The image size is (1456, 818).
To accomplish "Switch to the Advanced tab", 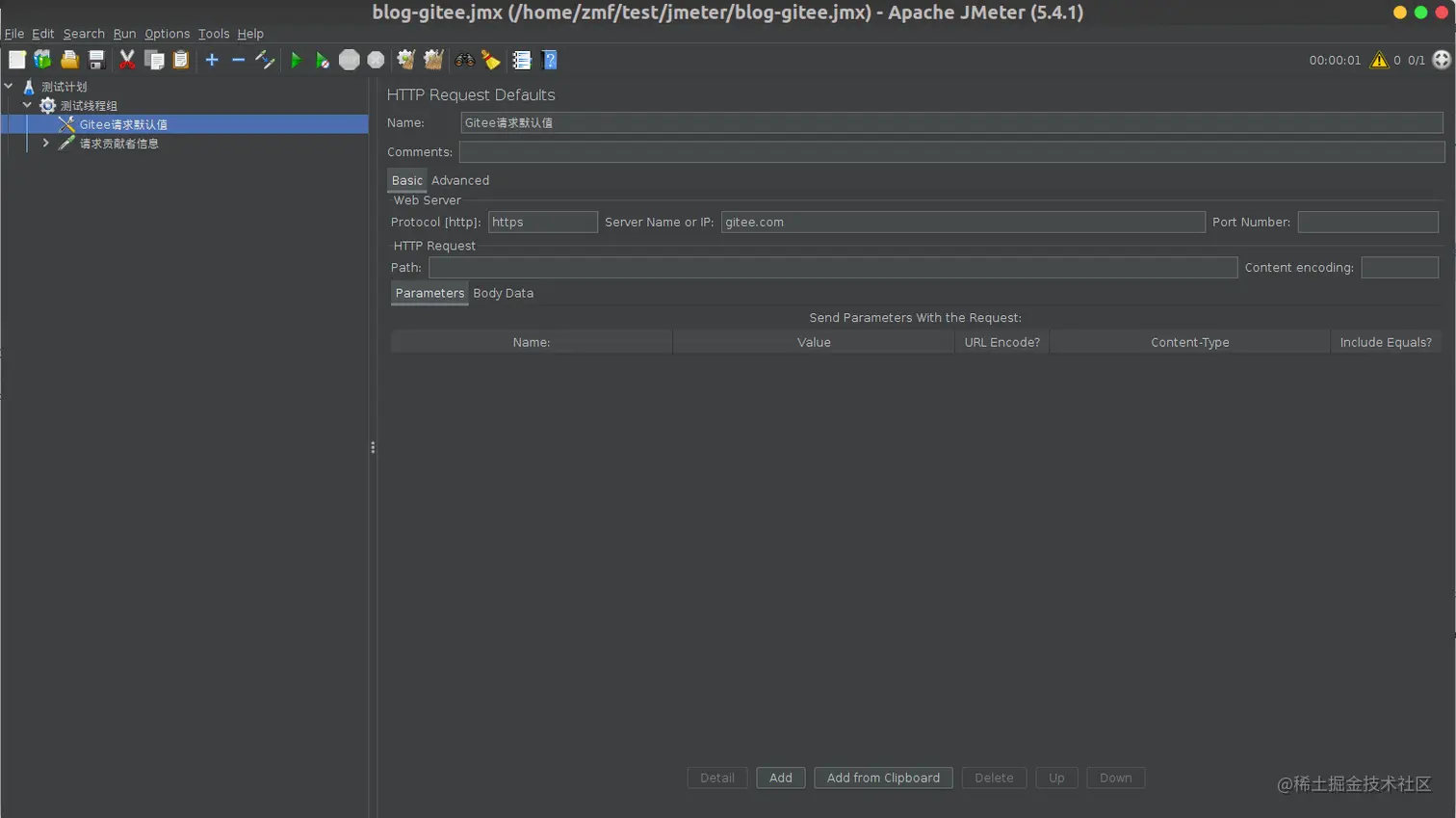I will tap(460, 180).
